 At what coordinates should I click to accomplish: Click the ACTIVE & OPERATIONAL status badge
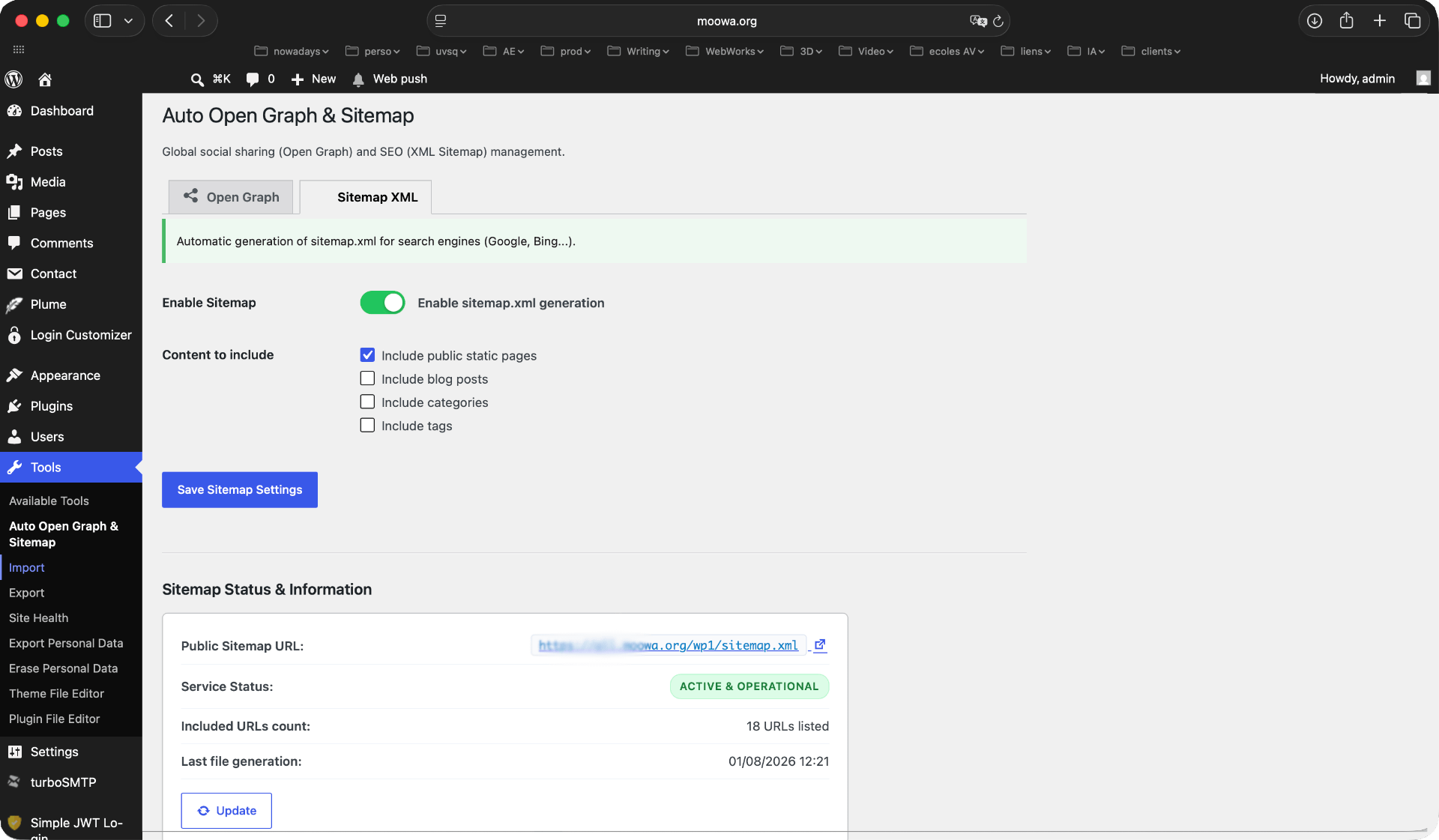[x=749, y=686]
